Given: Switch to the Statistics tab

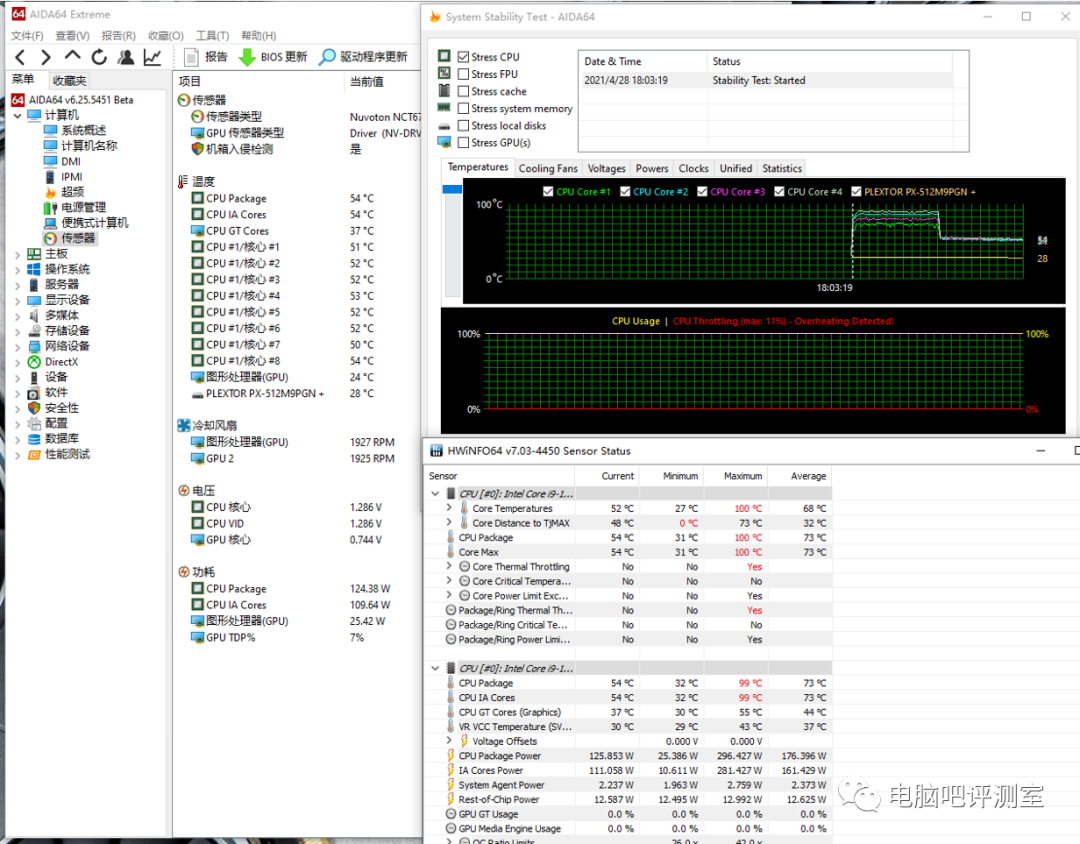Looking at the screenshot, I should pos(782,168).
